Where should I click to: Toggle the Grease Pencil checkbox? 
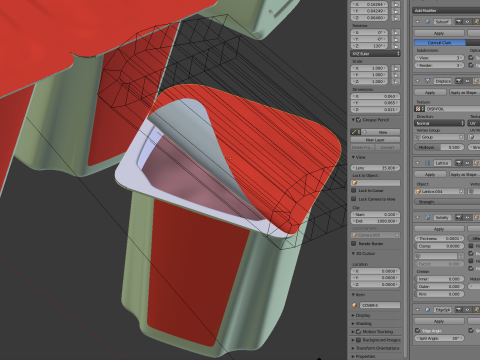pyautogui.click(x=359, y=120)
